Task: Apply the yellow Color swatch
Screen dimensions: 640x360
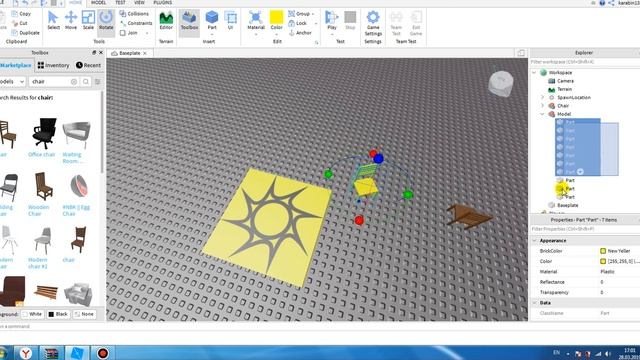Action: pyautogui.click(x=276, y=18)
